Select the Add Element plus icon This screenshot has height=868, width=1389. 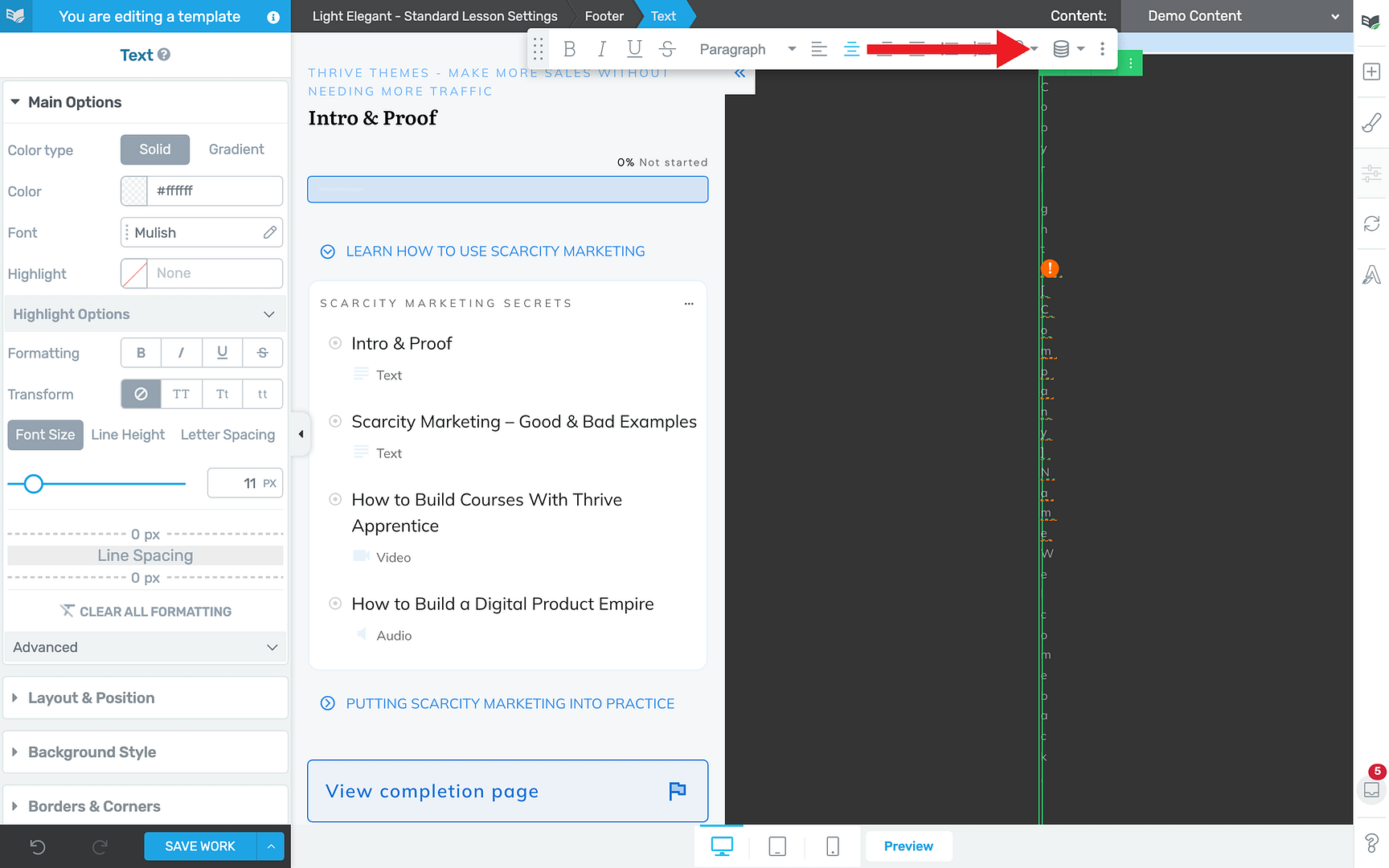(x=1371, y=72)
